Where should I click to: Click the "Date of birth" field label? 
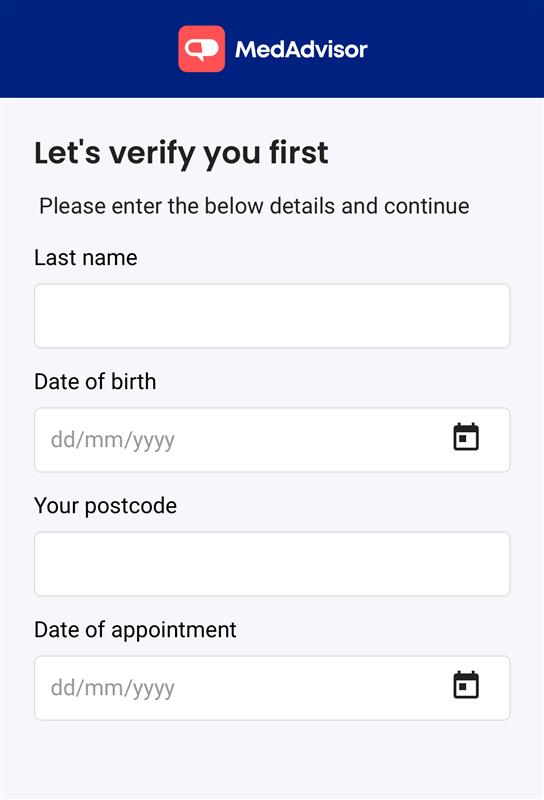95,382
